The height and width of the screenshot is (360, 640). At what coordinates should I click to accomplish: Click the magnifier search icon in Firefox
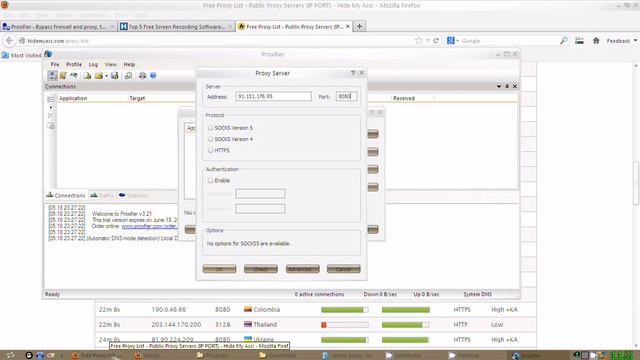pyautogui.click(x=564, y=40)
